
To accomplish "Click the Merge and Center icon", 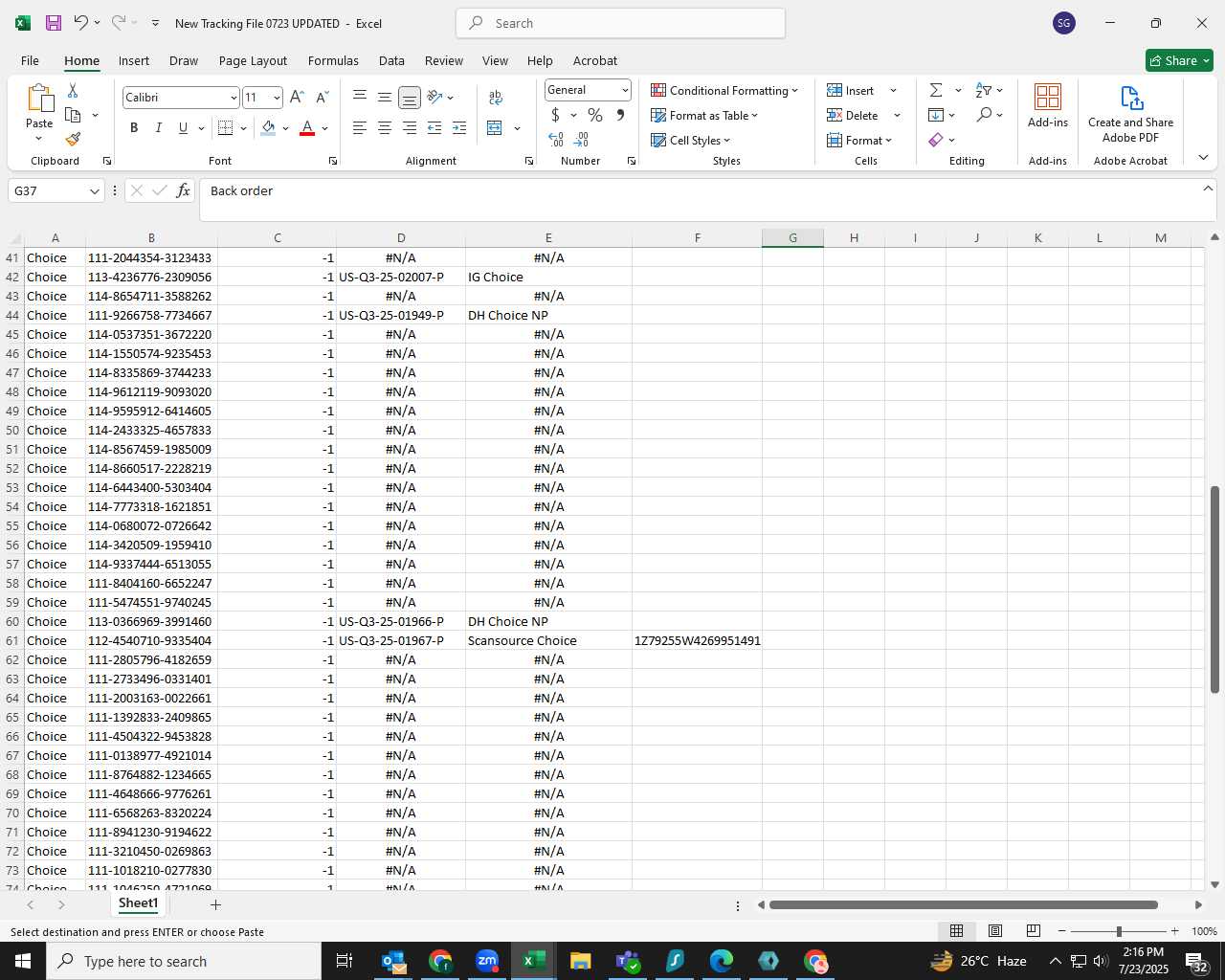I will (x=495, y=128).
